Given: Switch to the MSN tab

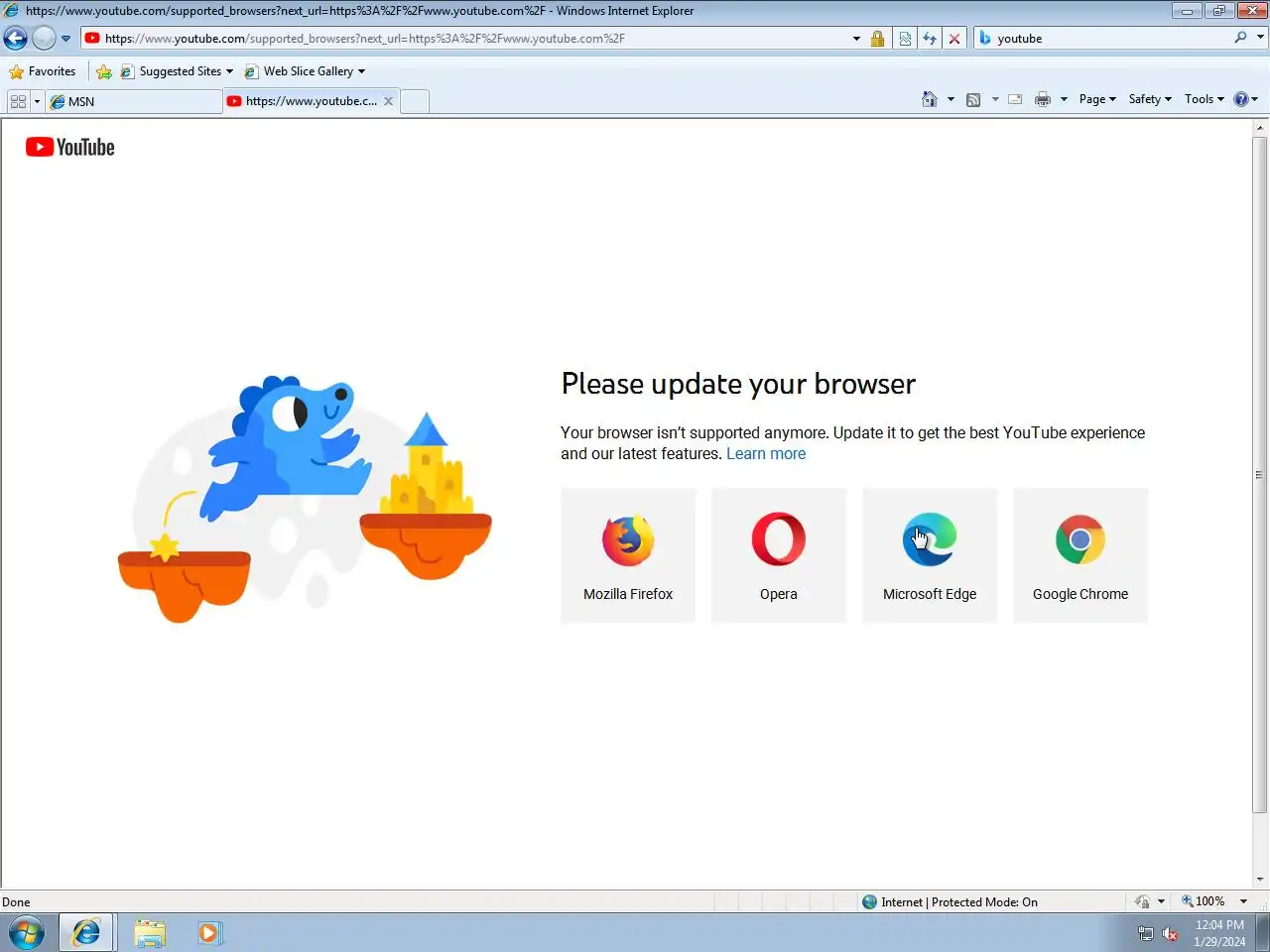Looking at the screenshot, I should [x=134, y=101].
